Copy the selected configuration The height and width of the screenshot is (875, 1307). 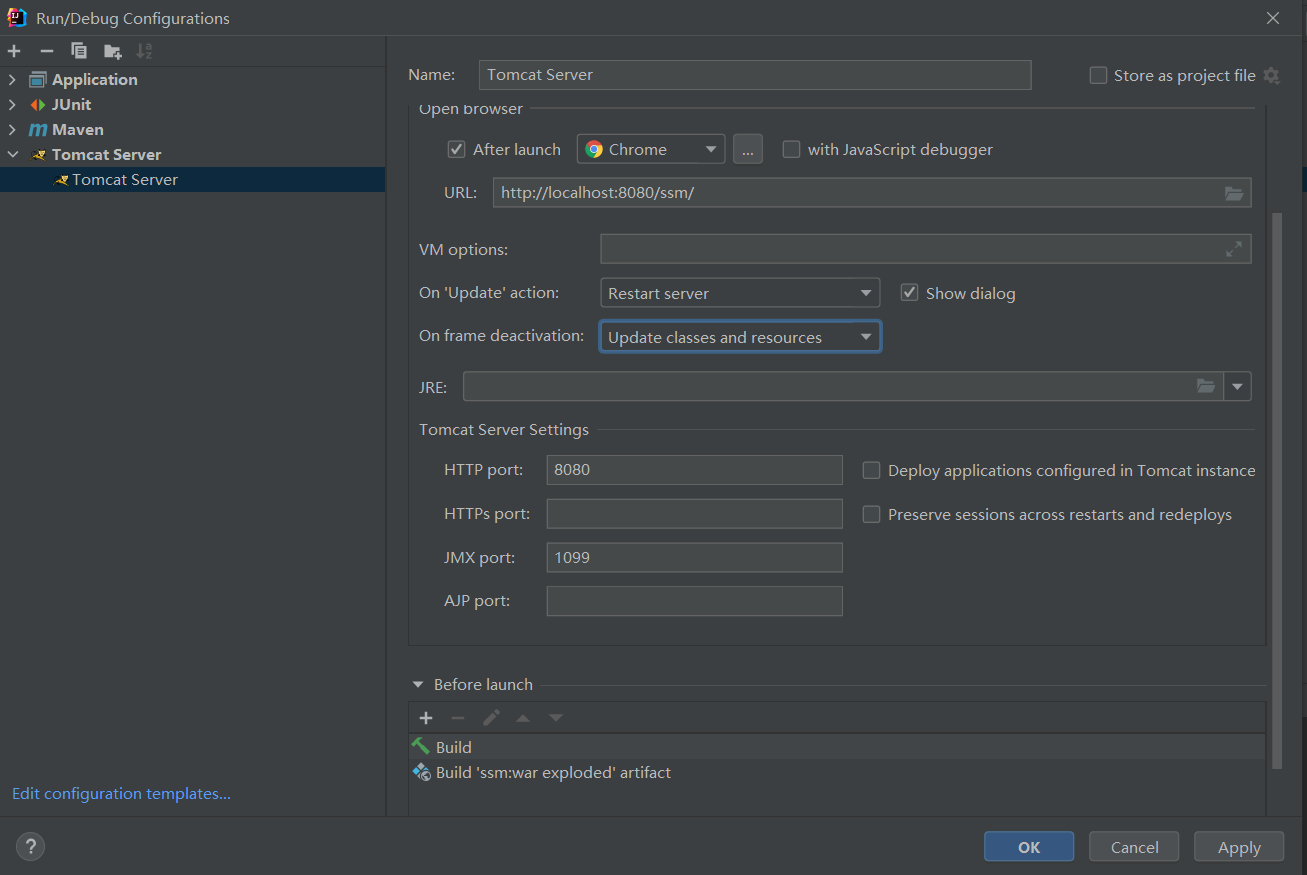pyautogui.click(x=79, y=51)
